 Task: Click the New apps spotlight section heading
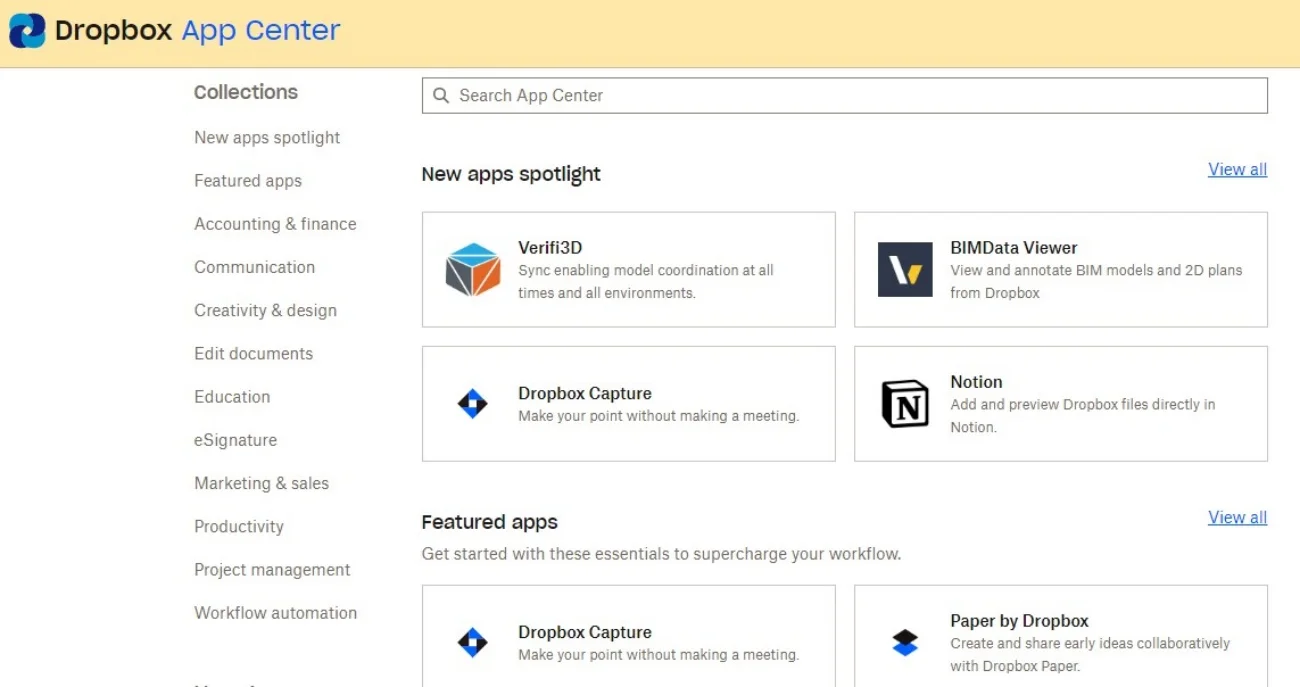click(x=511, y=174)
